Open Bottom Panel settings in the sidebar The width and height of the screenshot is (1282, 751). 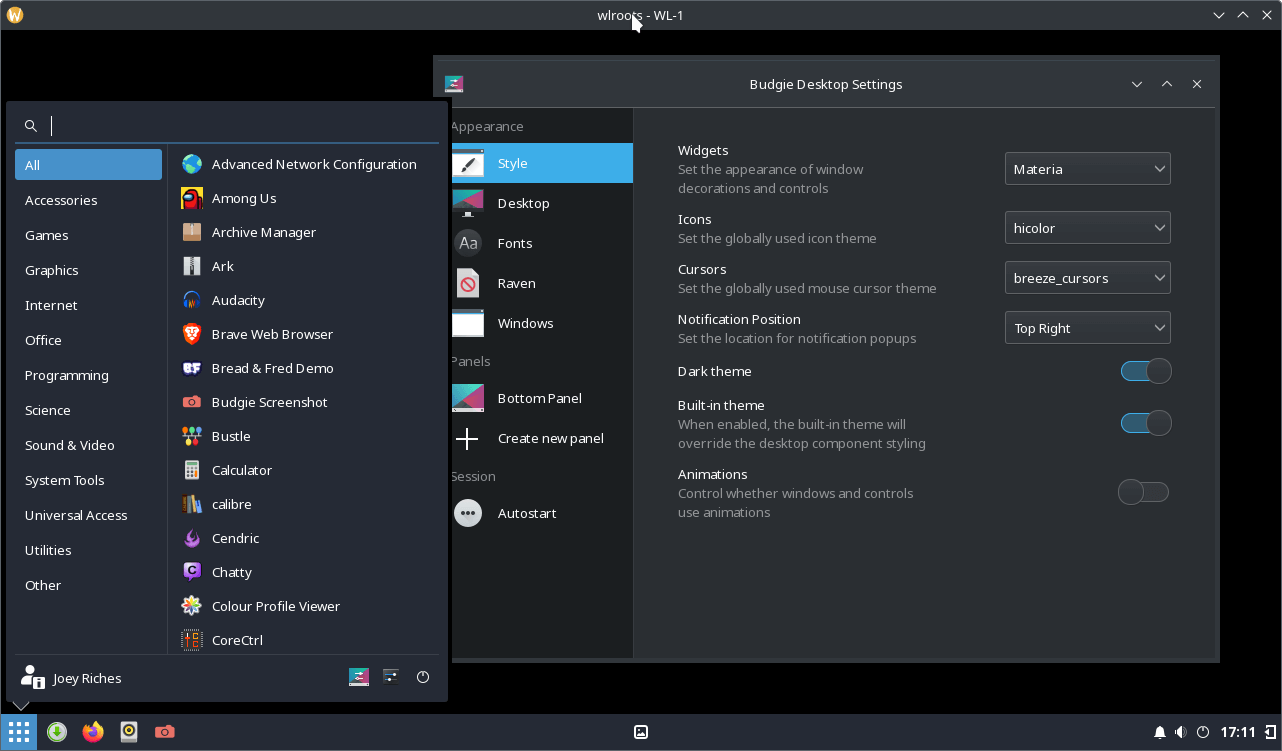[x=542, y=398]
